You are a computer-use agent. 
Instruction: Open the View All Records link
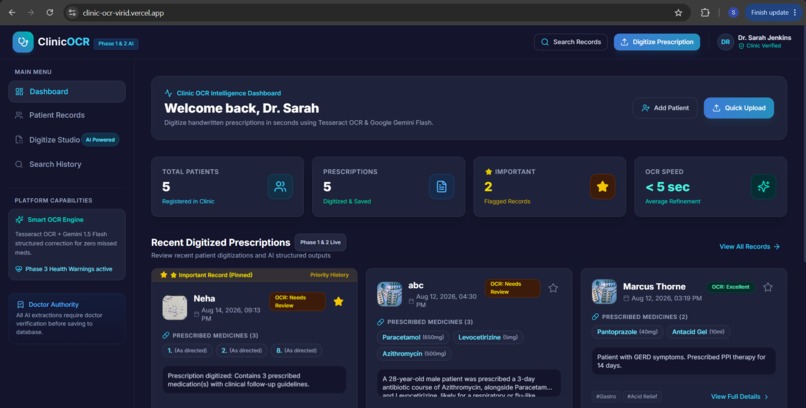(x=749, y=247)
